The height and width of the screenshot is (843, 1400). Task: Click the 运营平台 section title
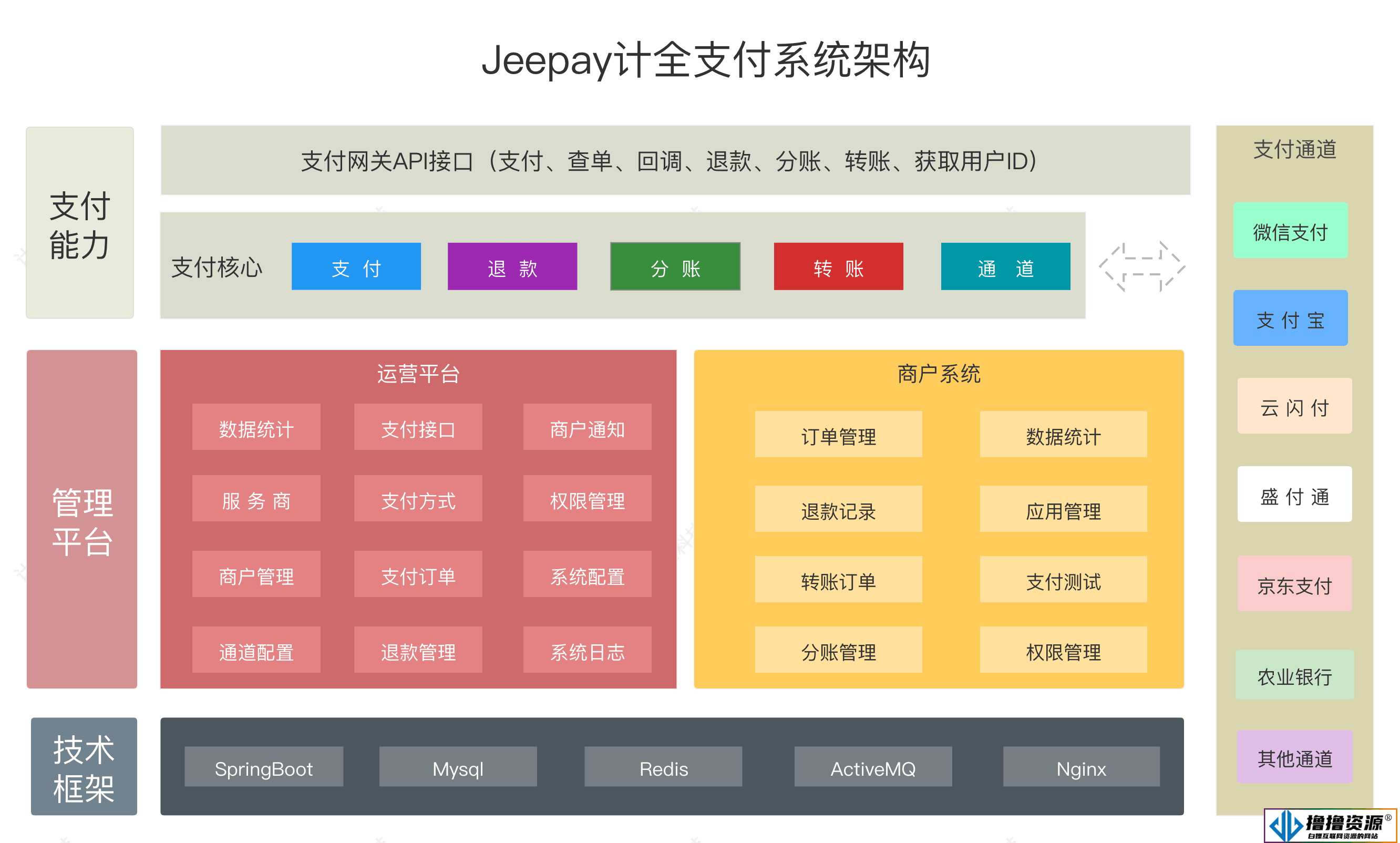tap(418, 374)
